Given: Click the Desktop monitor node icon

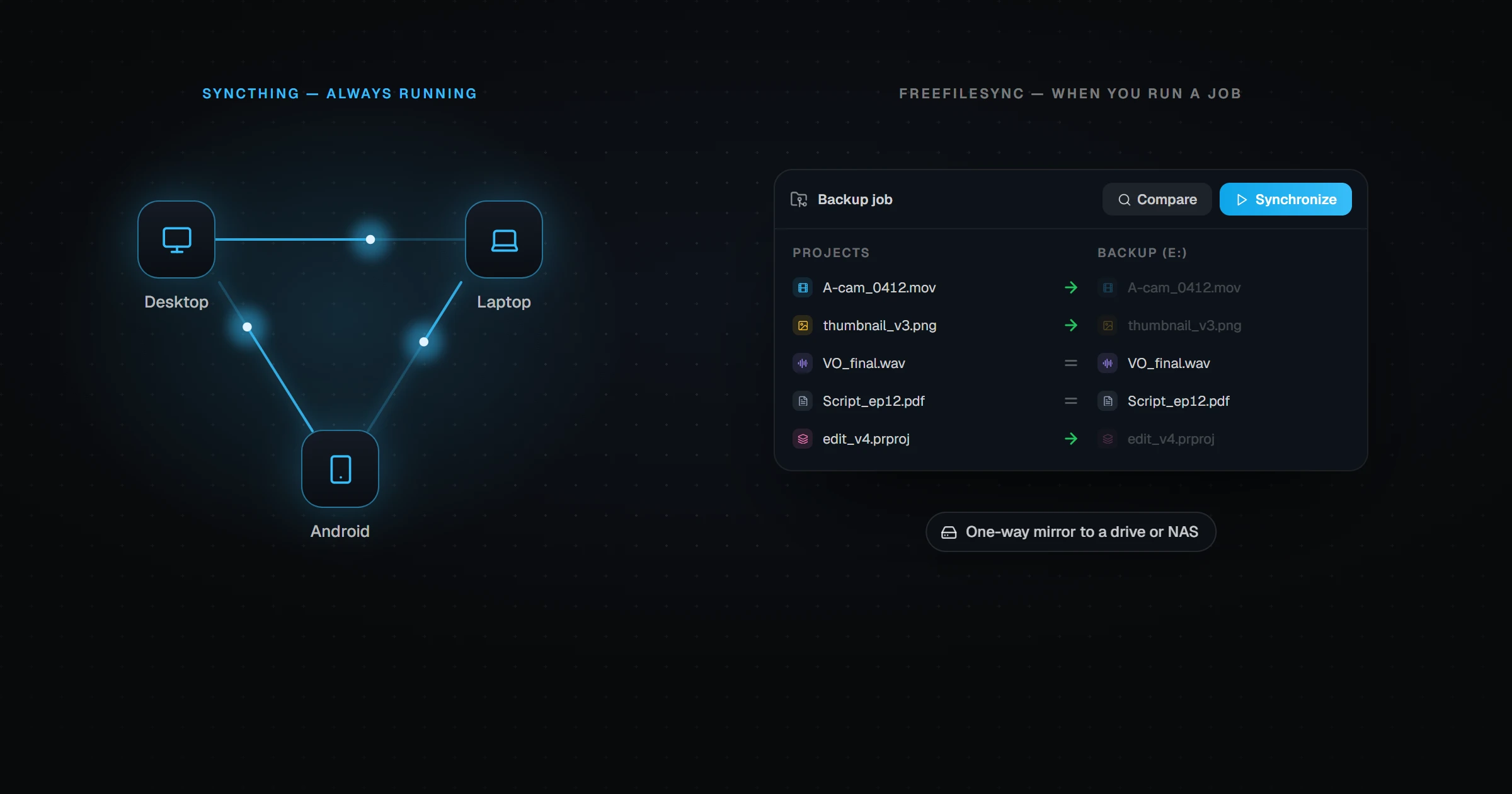Looking at the screenshot, I should click(176, 239).
